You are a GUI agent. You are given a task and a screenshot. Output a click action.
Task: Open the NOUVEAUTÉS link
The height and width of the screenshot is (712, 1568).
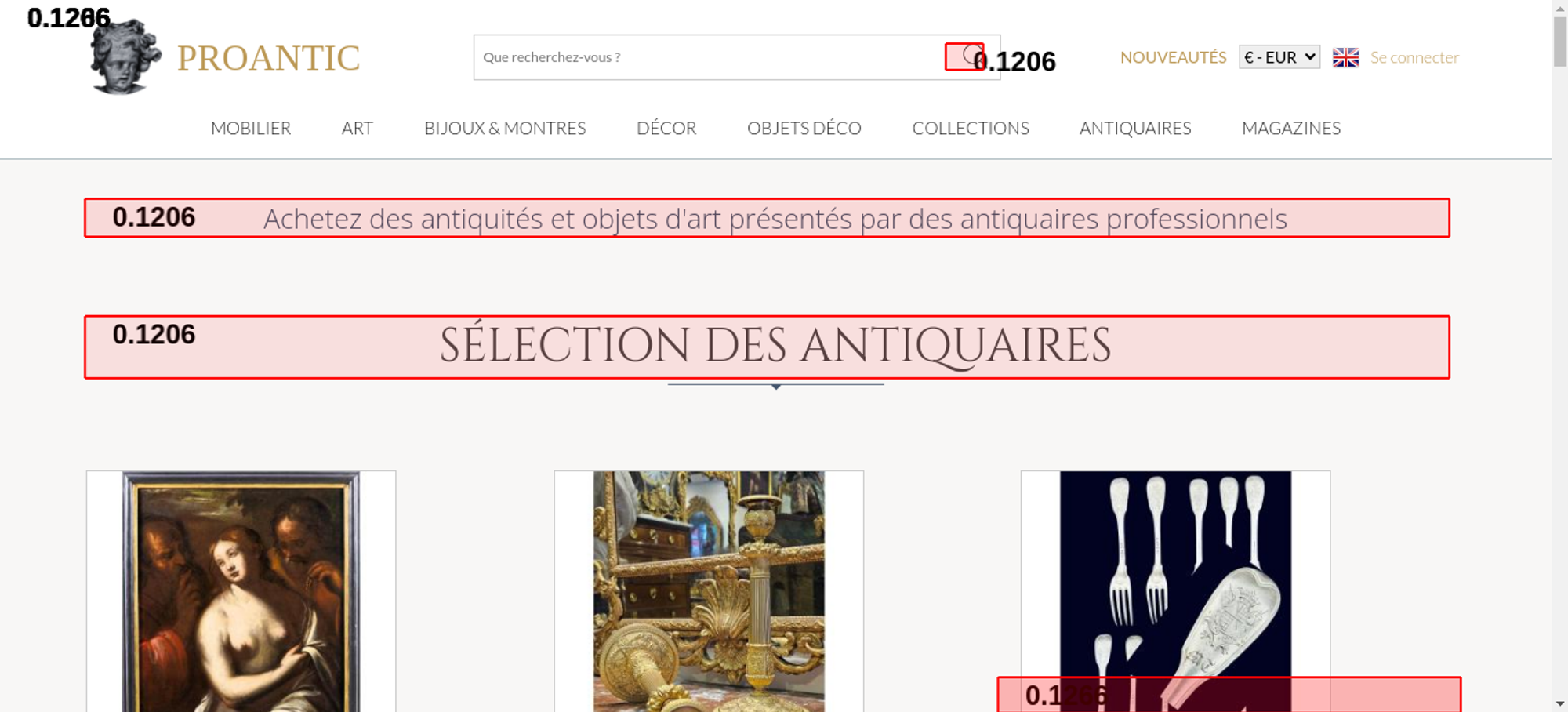[1173, 57]
